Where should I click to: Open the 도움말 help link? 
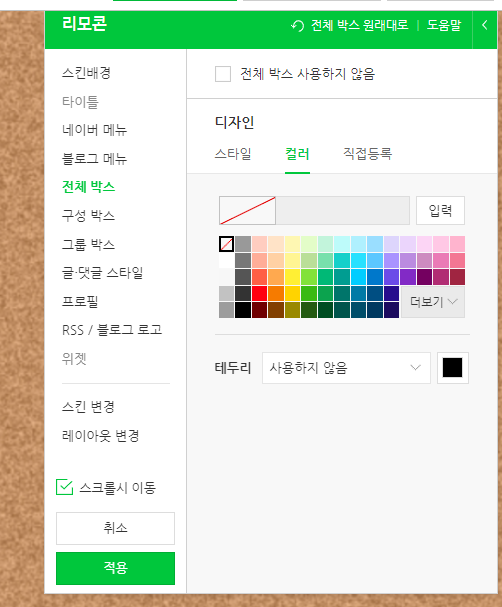[x=444, y=26]
